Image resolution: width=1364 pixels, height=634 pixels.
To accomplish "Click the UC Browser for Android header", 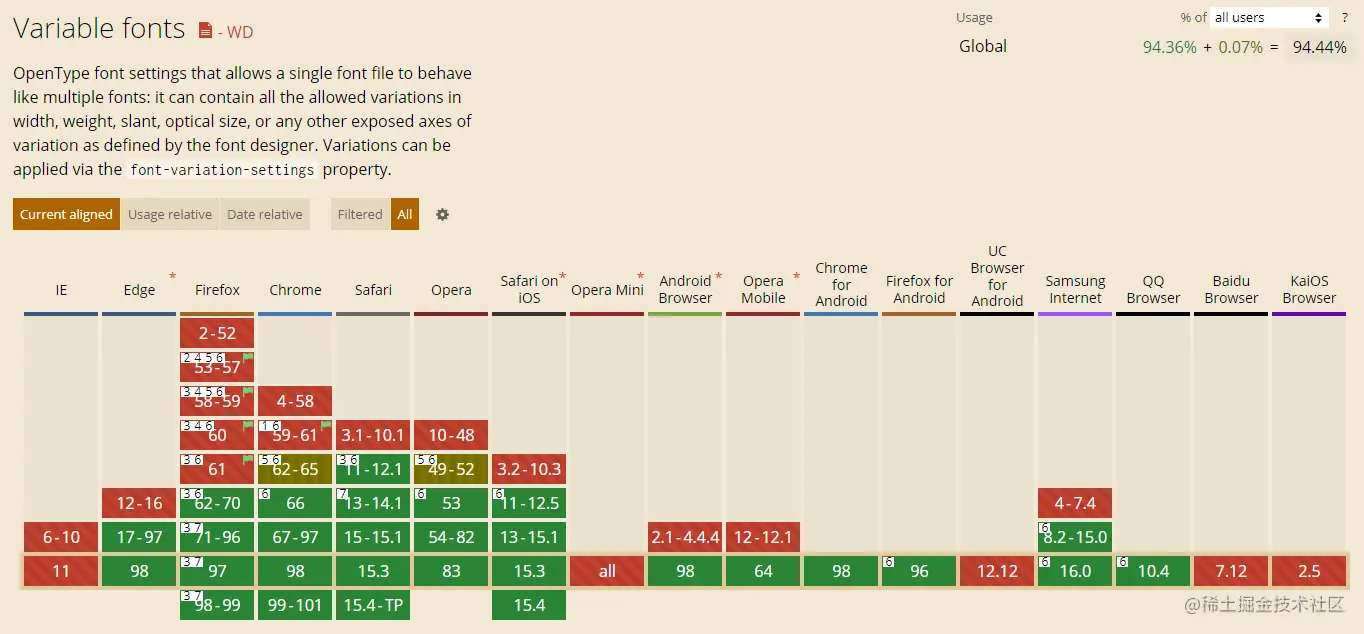I will coord(997,276).
